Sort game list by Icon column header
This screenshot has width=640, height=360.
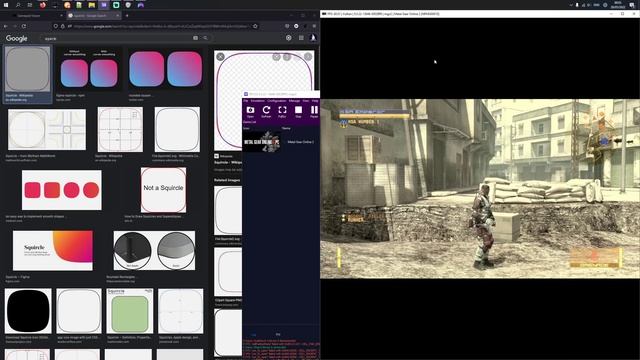pos(246,128)
